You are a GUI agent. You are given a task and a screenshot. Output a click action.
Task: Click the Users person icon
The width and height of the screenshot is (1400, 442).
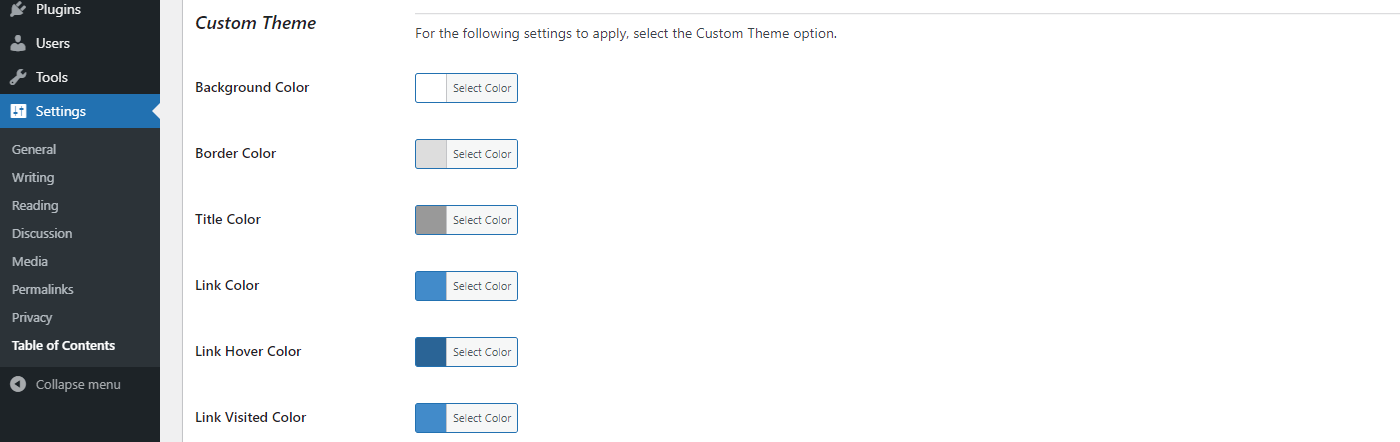pyautogui.click(x=18, y=44)
